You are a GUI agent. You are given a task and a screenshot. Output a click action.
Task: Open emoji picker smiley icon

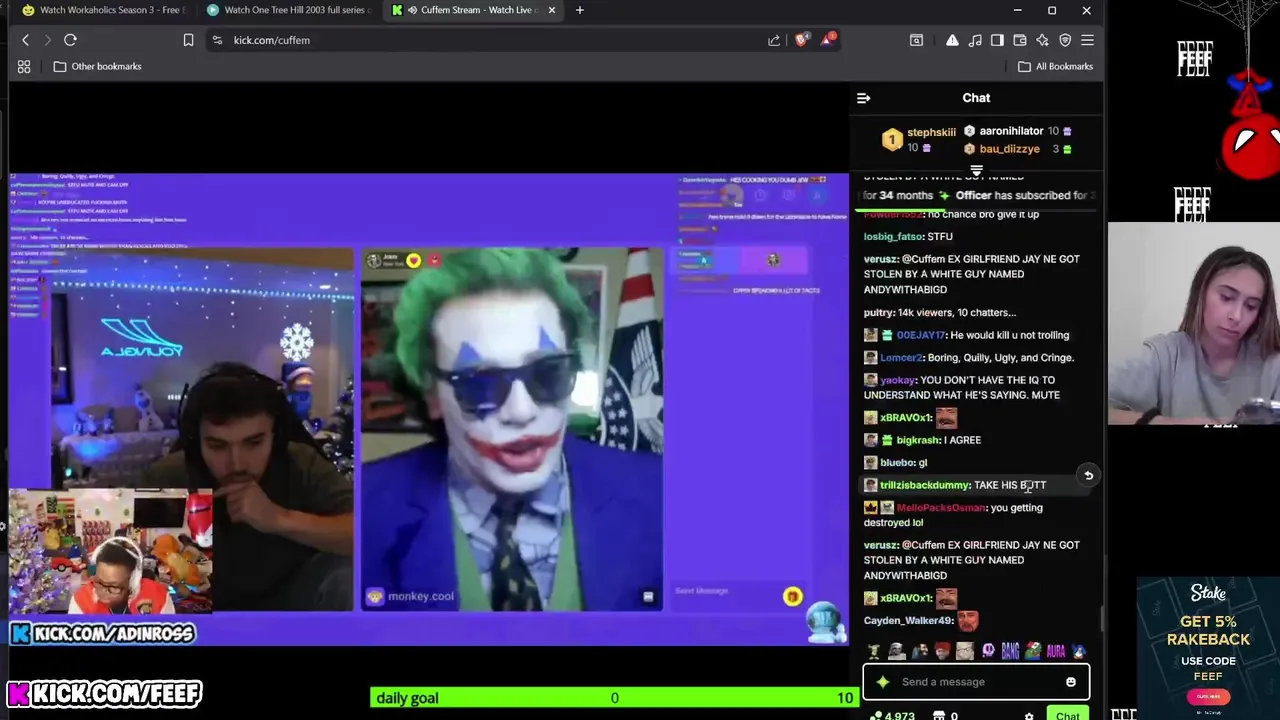pos(1071,682)
